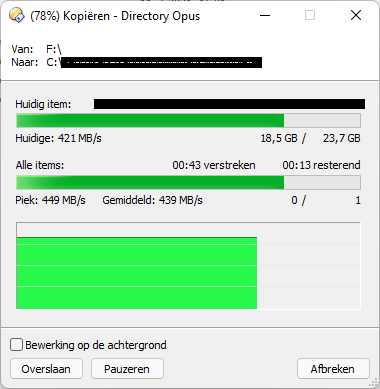Cancel copy with Afbreken button
380x389 pixels.
point(333,369)
